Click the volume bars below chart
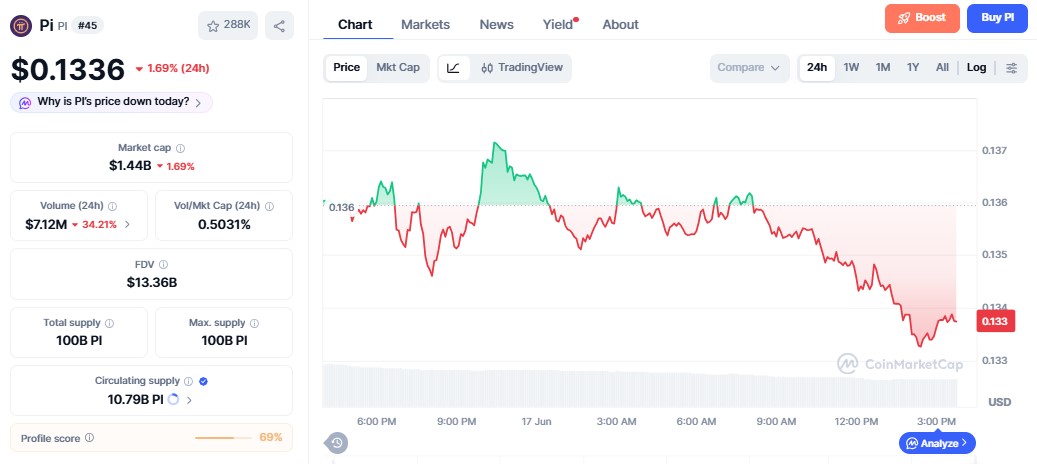This screenshot has width=1037, height=464. [640, 385]
